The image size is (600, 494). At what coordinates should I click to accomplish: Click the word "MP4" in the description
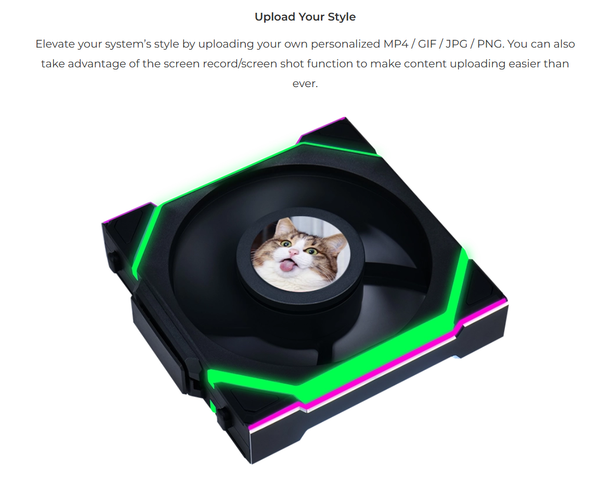click(x=395, y=44)
